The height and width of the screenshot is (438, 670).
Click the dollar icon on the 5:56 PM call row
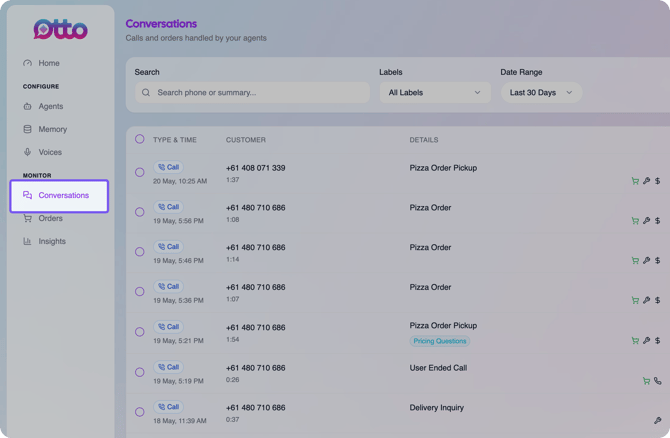658,220
